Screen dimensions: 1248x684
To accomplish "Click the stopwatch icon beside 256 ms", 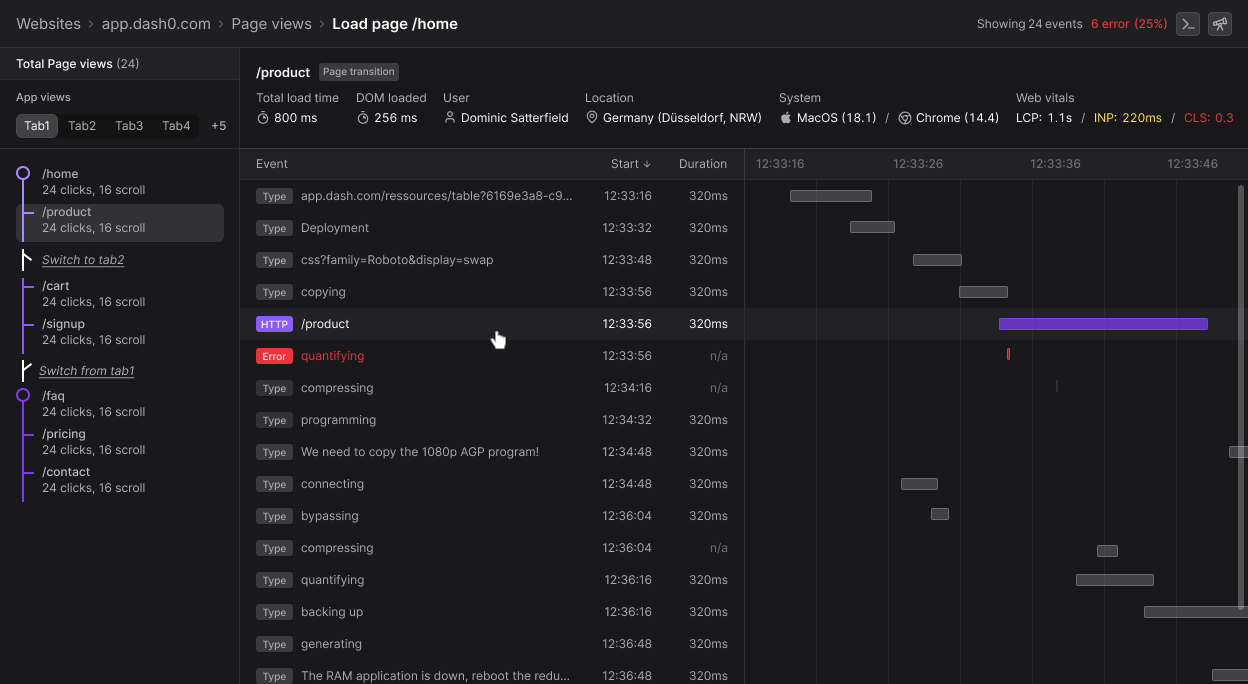I will (x=363, y=118).
